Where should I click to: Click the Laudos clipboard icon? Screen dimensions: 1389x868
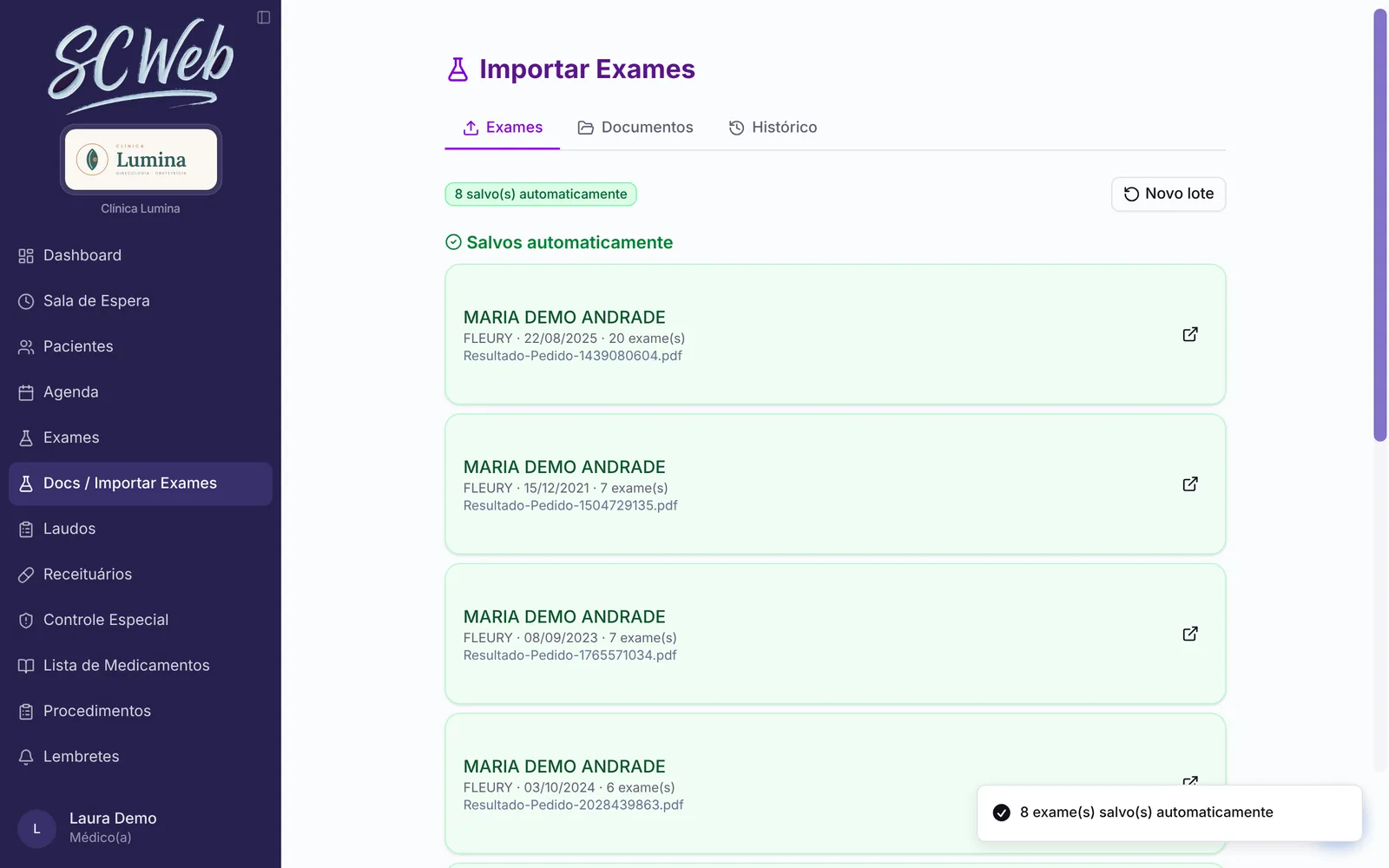[x=26, y=529]
